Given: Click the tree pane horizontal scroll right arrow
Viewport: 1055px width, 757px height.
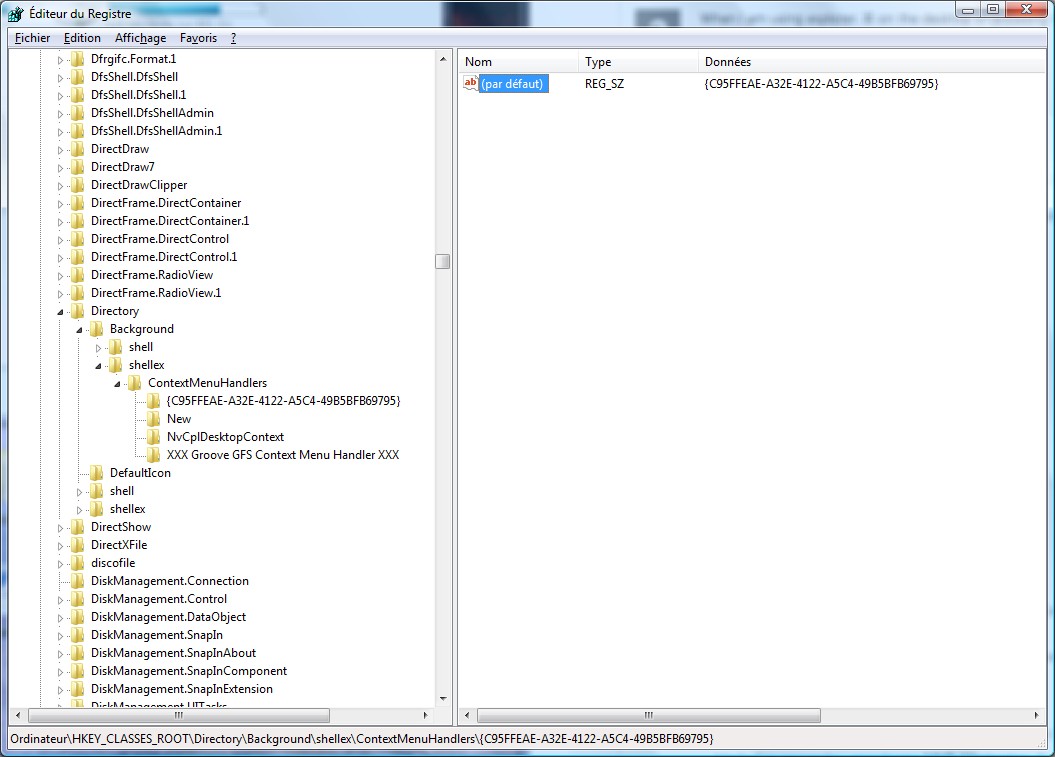Looking at the screenshot, I should [x=425, y=715].
